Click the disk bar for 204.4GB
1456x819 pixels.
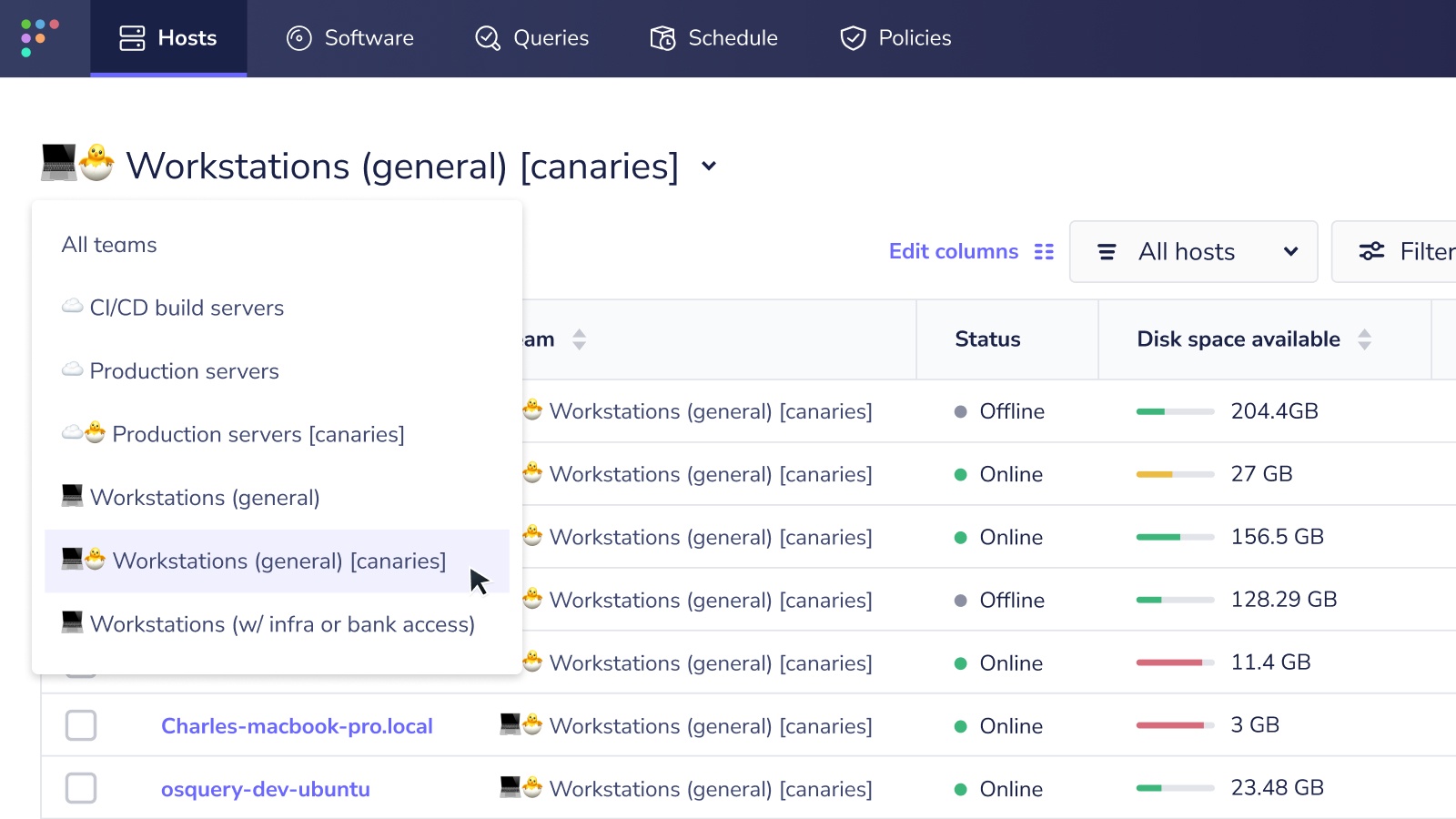[1175, 411]
